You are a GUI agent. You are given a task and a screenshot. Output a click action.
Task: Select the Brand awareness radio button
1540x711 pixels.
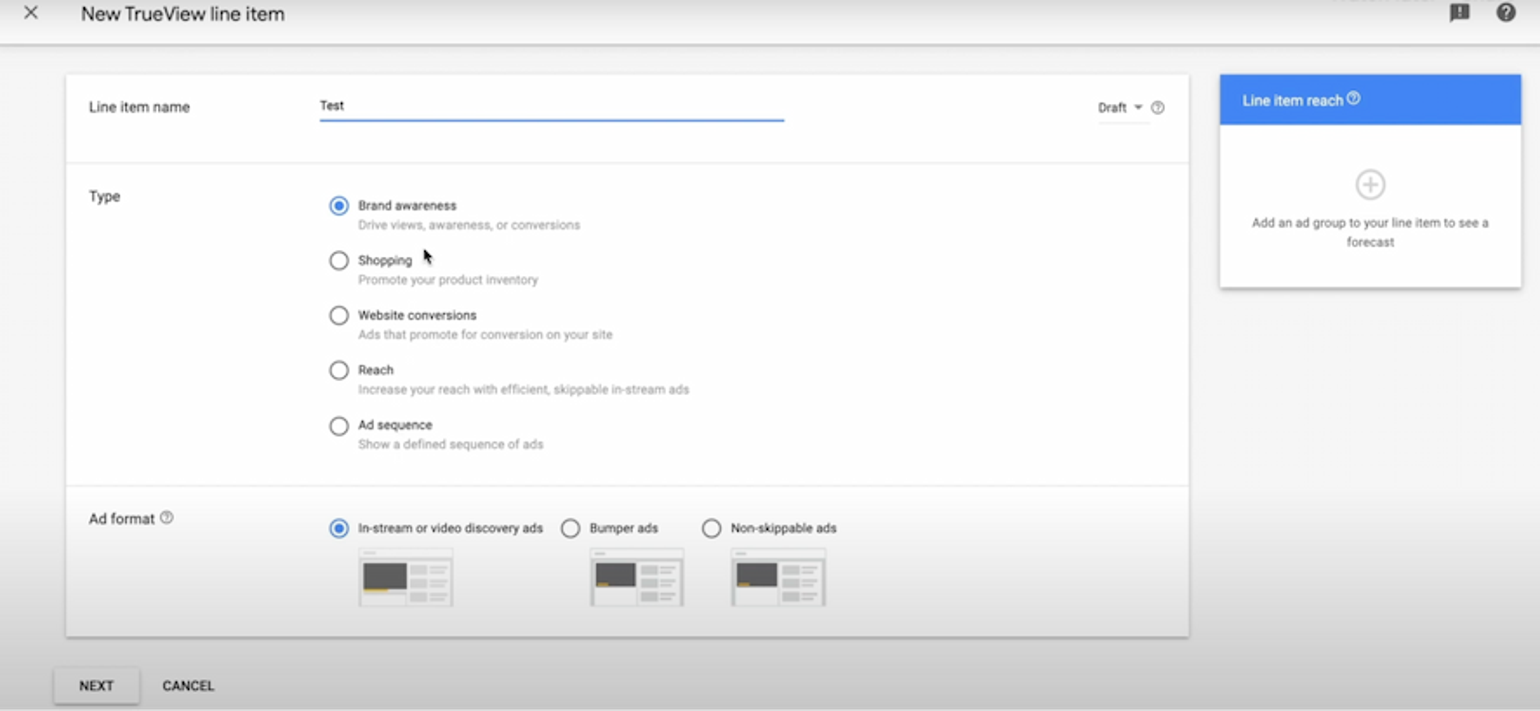pos(339,205)
